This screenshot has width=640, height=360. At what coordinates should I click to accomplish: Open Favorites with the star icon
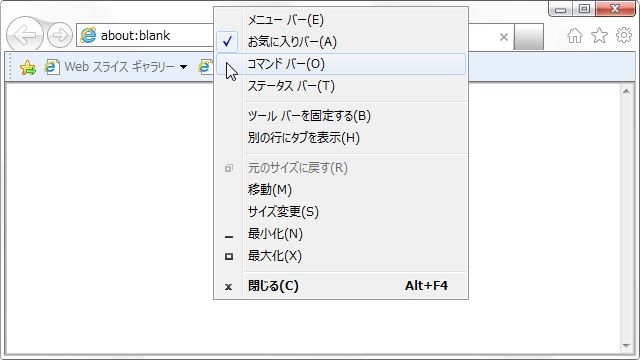coord(599,36)
